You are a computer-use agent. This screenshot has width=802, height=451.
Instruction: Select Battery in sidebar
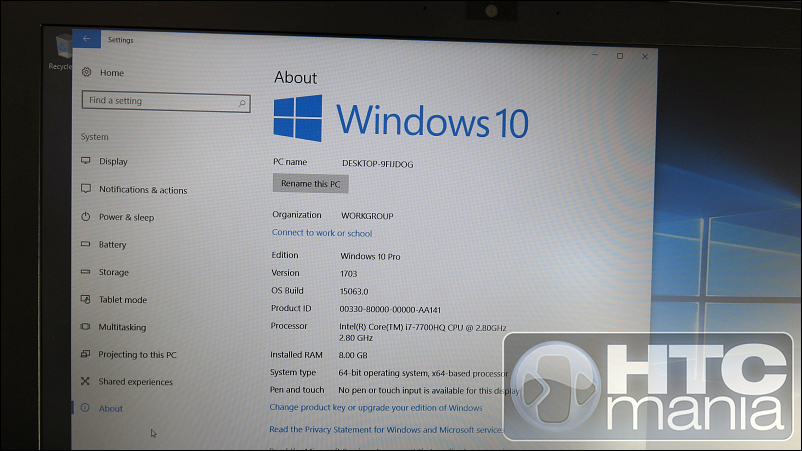[113, 245]
